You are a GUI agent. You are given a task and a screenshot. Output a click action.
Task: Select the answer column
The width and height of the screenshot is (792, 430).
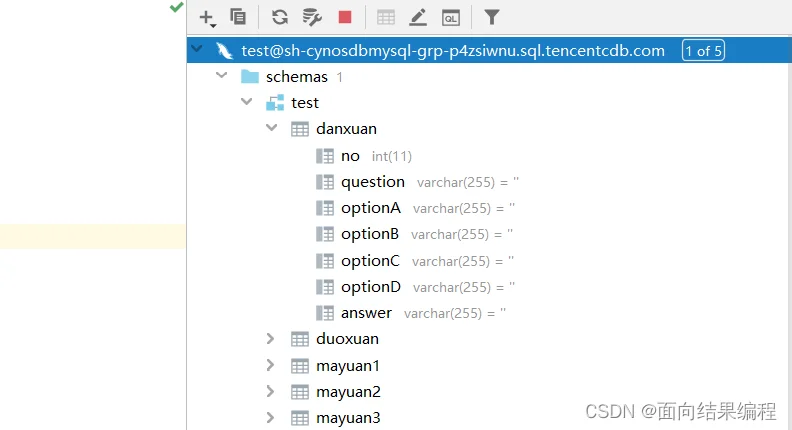[366, 313]
